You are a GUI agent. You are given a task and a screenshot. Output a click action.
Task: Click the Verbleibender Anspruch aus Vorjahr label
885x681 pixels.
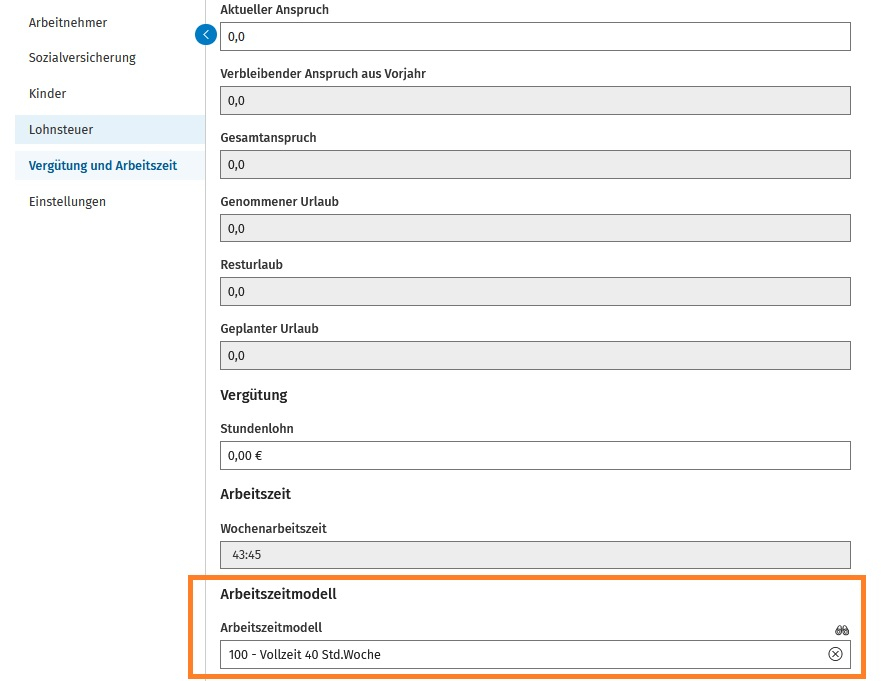coord(323,73)
